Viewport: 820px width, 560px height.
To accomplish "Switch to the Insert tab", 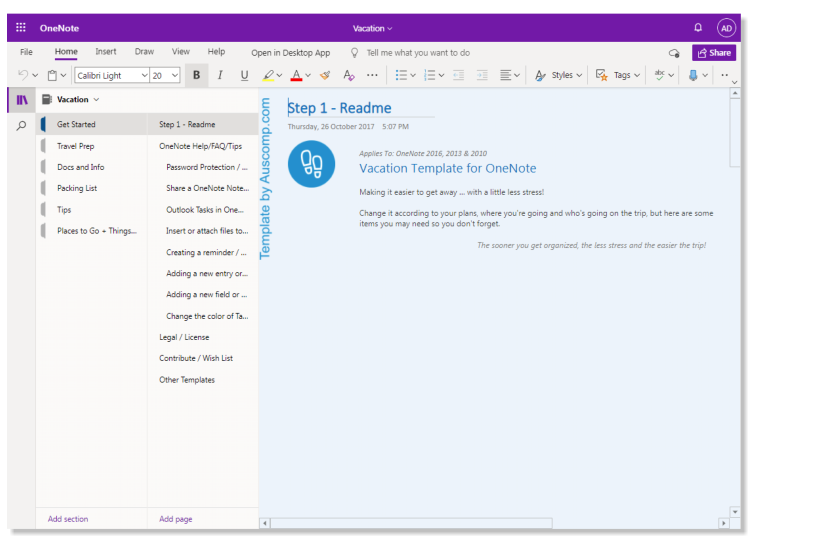I will pyautogui.click(x=106, y=52).
